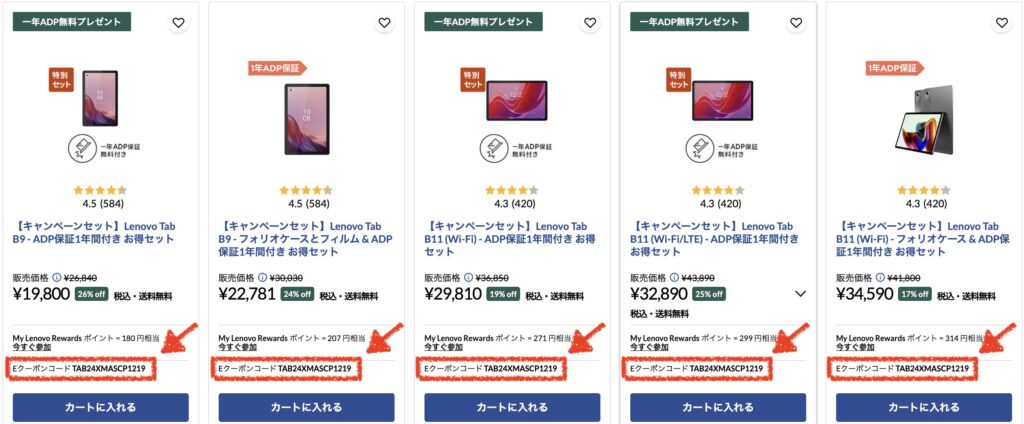
Task: Open Lenovo Tab B11 (Wi-Fi/LTE) product title
Action: (x=714, y=238)
